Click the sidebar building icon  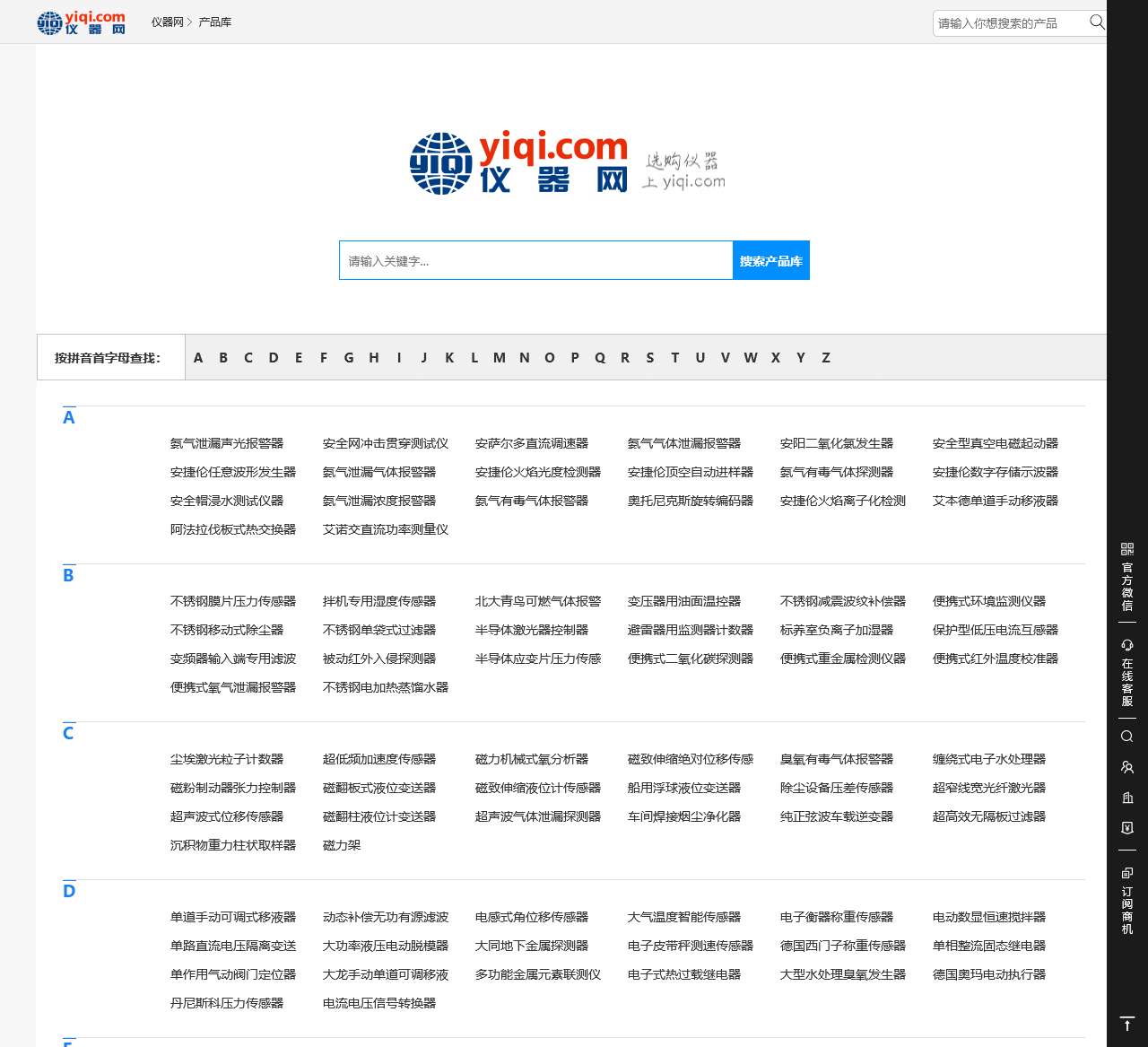1127,798
